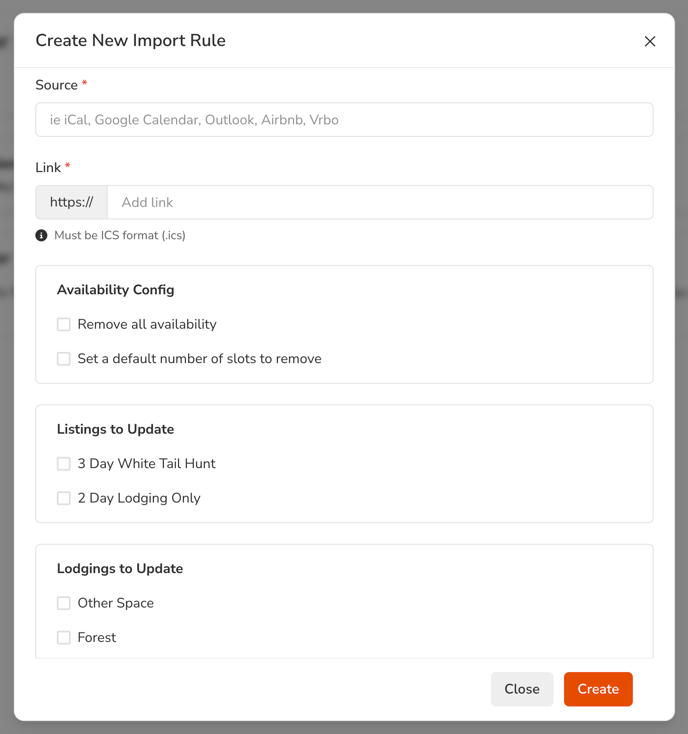The width and height of the screenshot is (688, 734).
Task: Close the dialog with the X icon
Action: (x=650, y=41)
